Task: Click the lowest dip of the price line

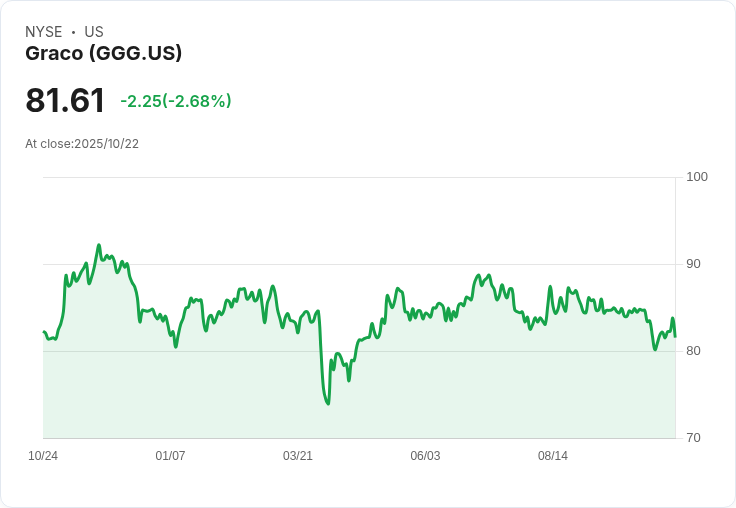Action: pos(327,403)
